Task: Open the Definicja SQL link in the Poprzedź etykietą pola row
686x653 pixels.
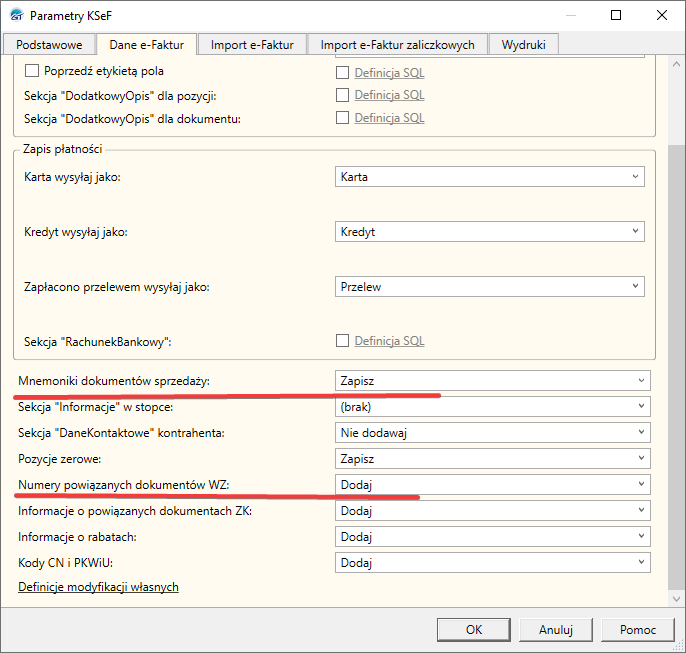Action: [389, 73]
